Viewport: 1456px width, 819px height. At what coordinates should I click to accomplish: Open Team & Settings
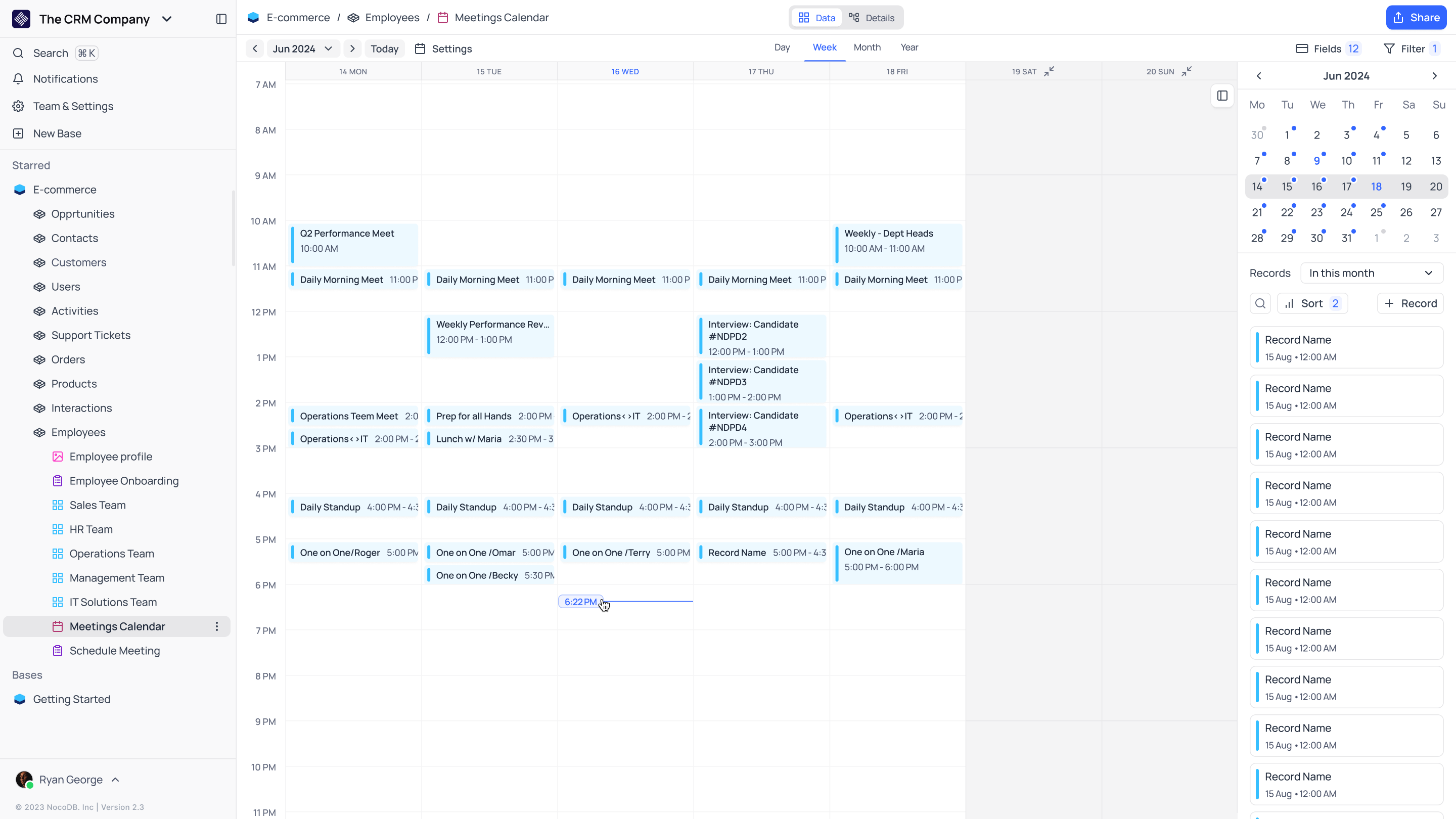[x=73, y=106]
